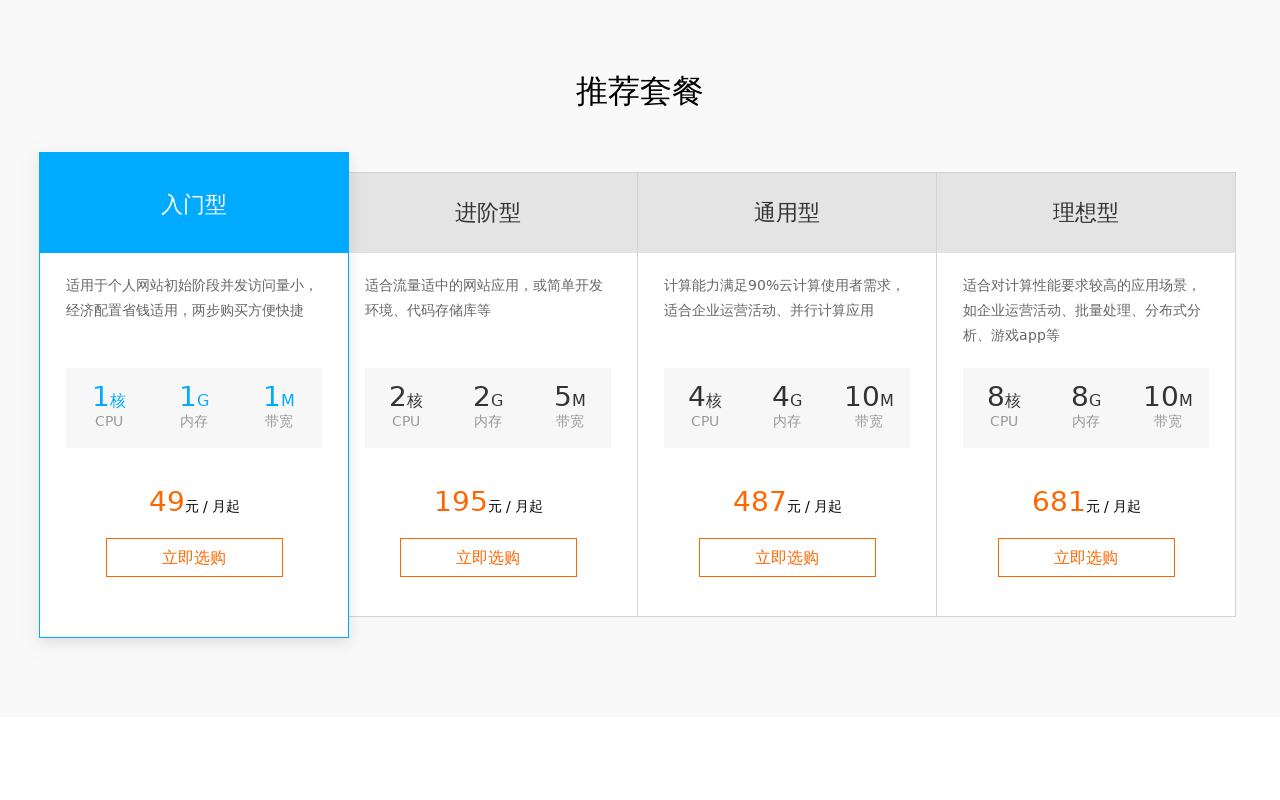
Task: Buy the 487元 plan via 立即选购
Action: [x=787, y=557]
